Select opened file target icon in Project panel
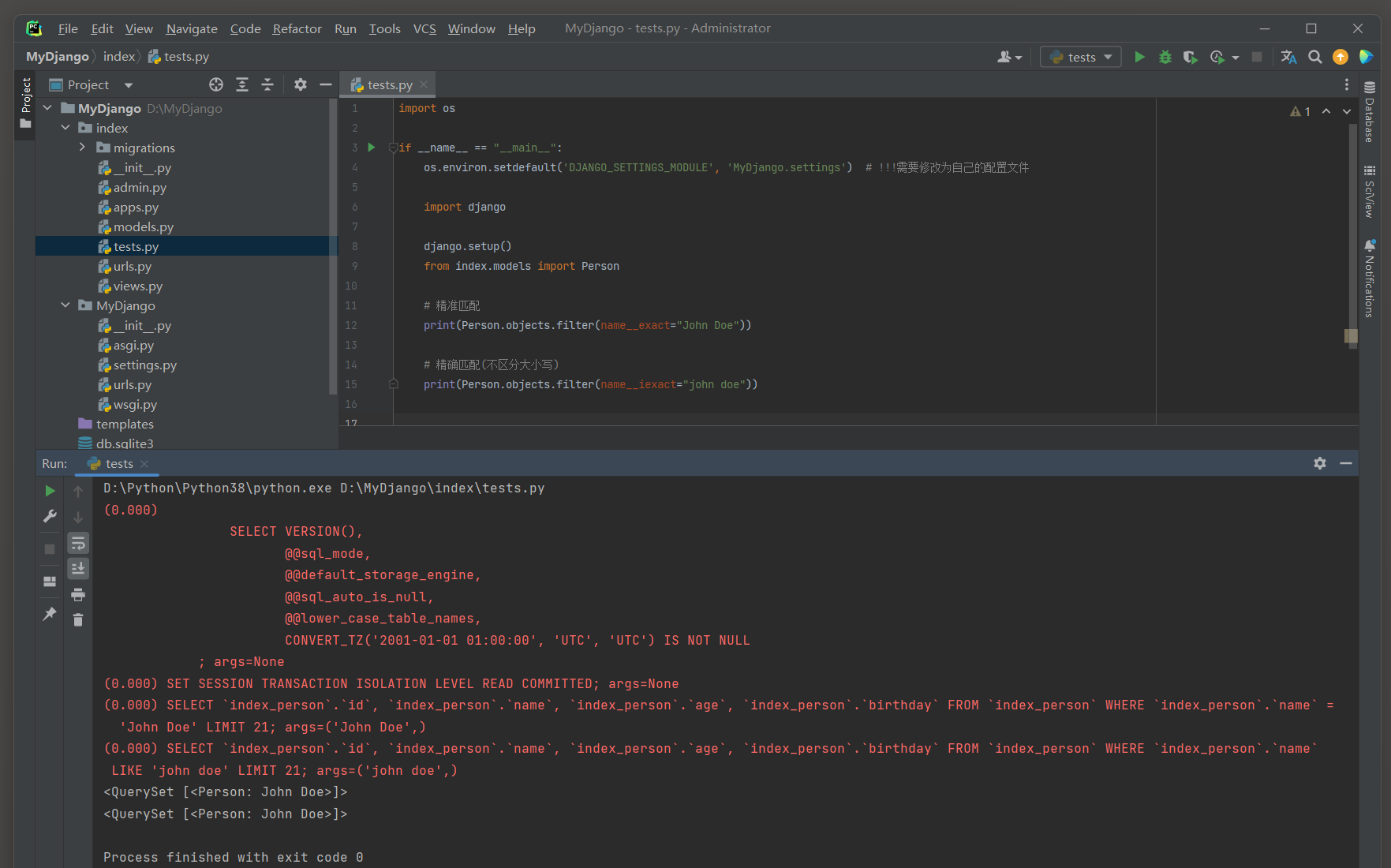This screenshot has width=1391, height=868. (216, 84)
